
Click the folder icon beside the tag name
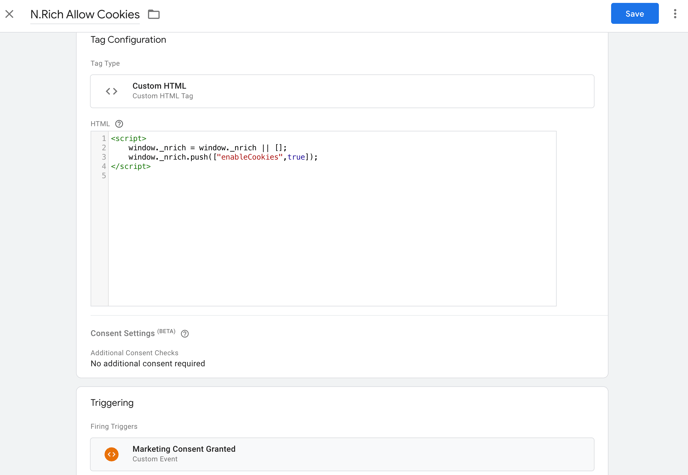point(154,14)
